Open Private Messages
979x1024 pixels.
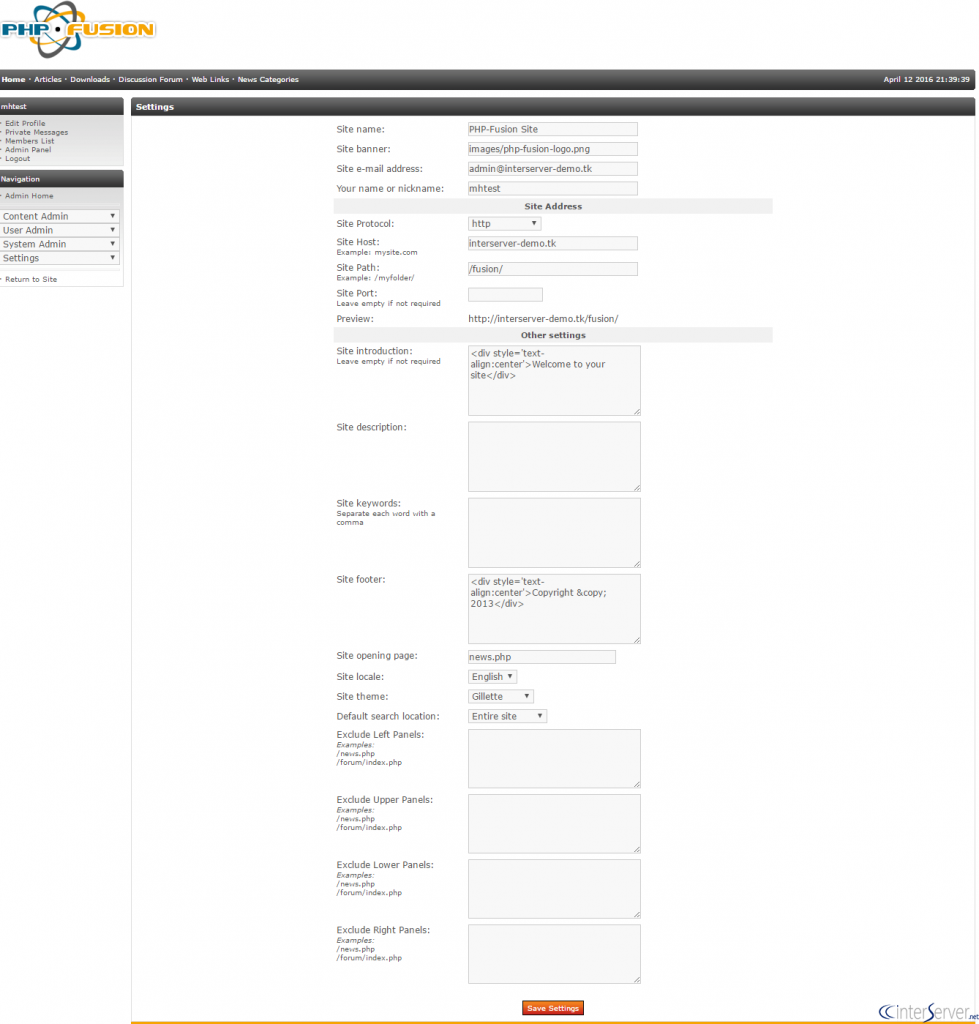click(x=37, y=133)
